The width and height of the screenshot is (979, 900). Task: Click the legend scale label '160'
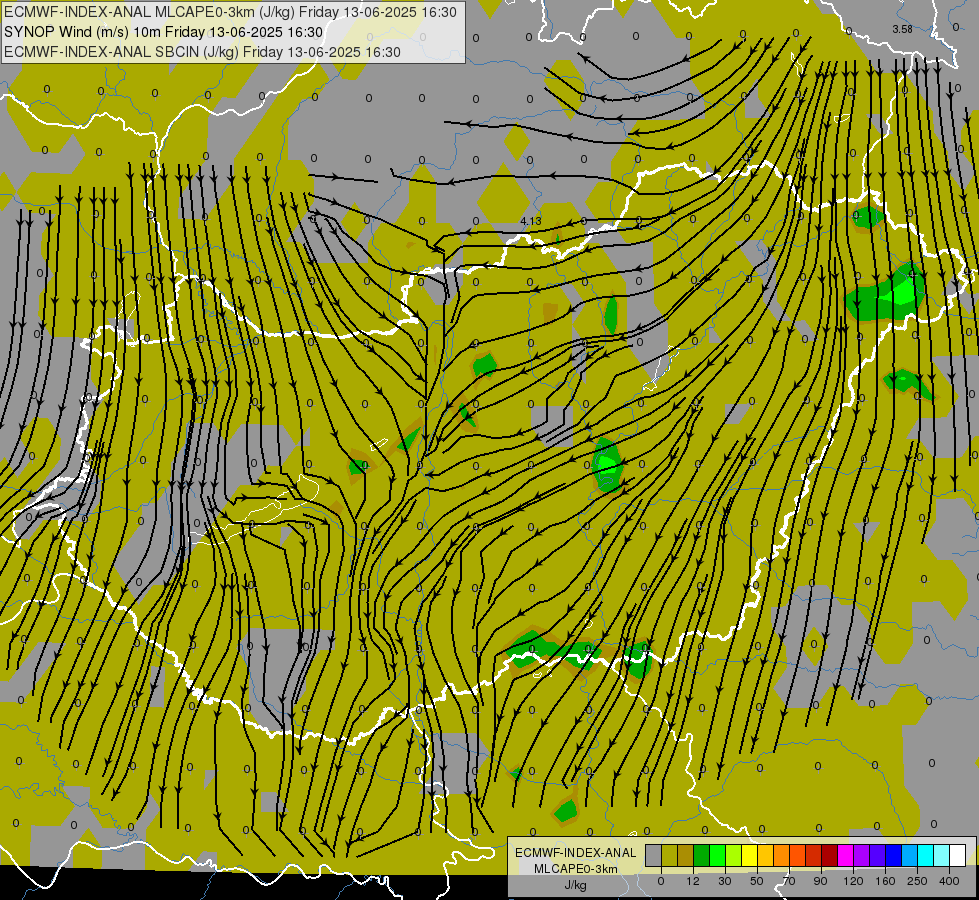pos(885,881)
